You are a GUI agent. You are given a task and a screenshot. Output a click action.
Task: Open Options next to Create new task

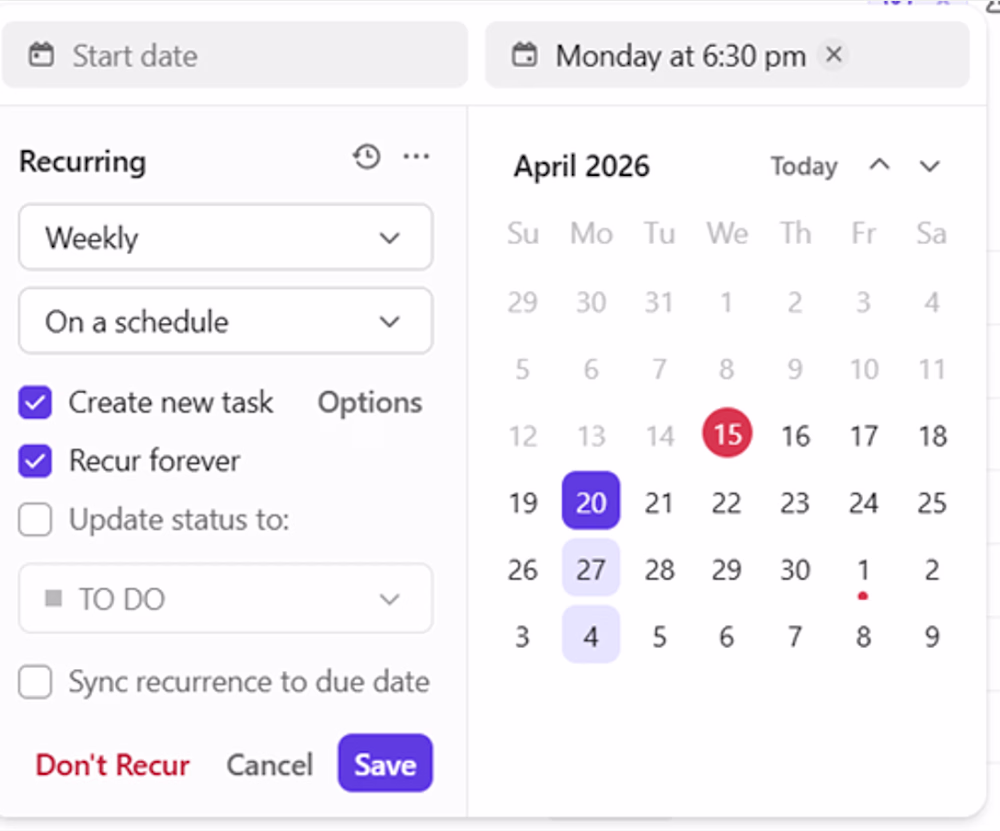point(370,402)
